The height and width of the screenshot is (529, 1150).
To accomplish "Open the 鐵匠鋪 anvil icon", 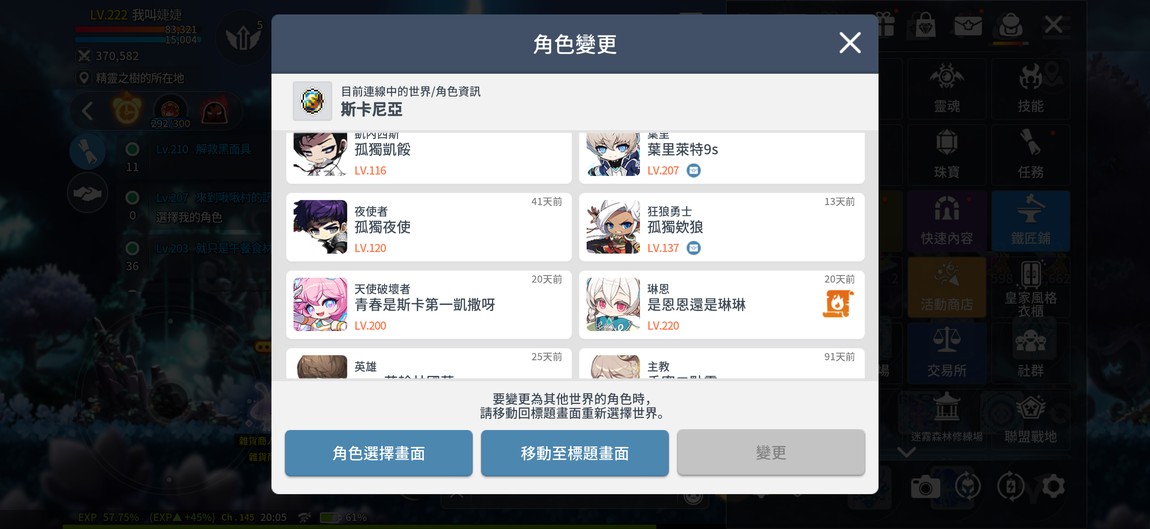I will (x=1030, y=221).
